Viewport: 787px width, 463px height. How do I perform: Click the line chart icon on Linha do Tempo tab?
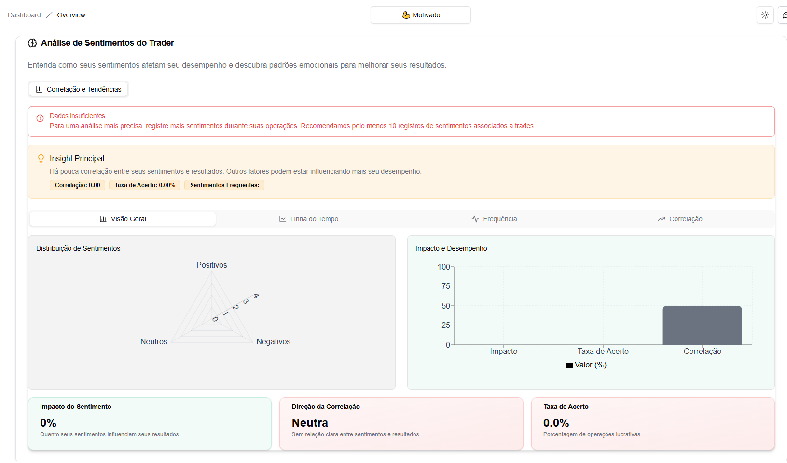click(283, 219)
